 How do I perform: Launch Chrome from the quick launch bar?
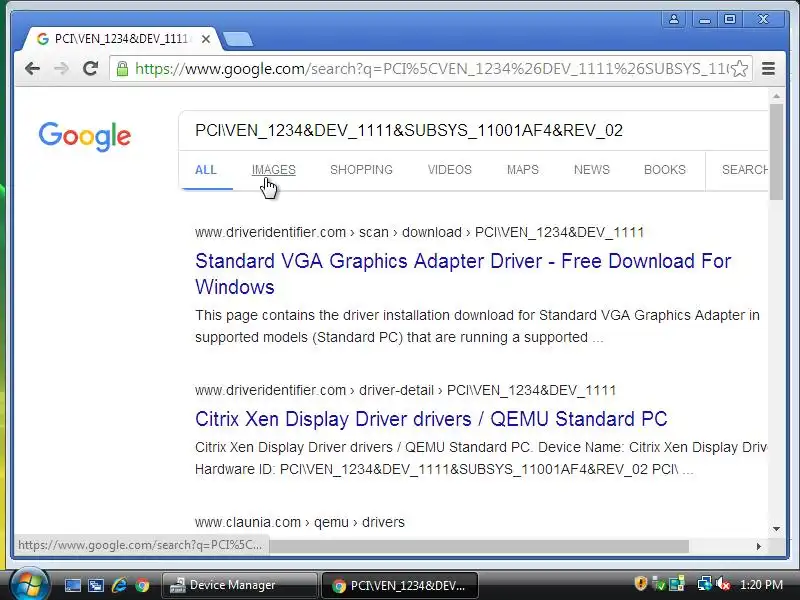[x=142, y=585]
